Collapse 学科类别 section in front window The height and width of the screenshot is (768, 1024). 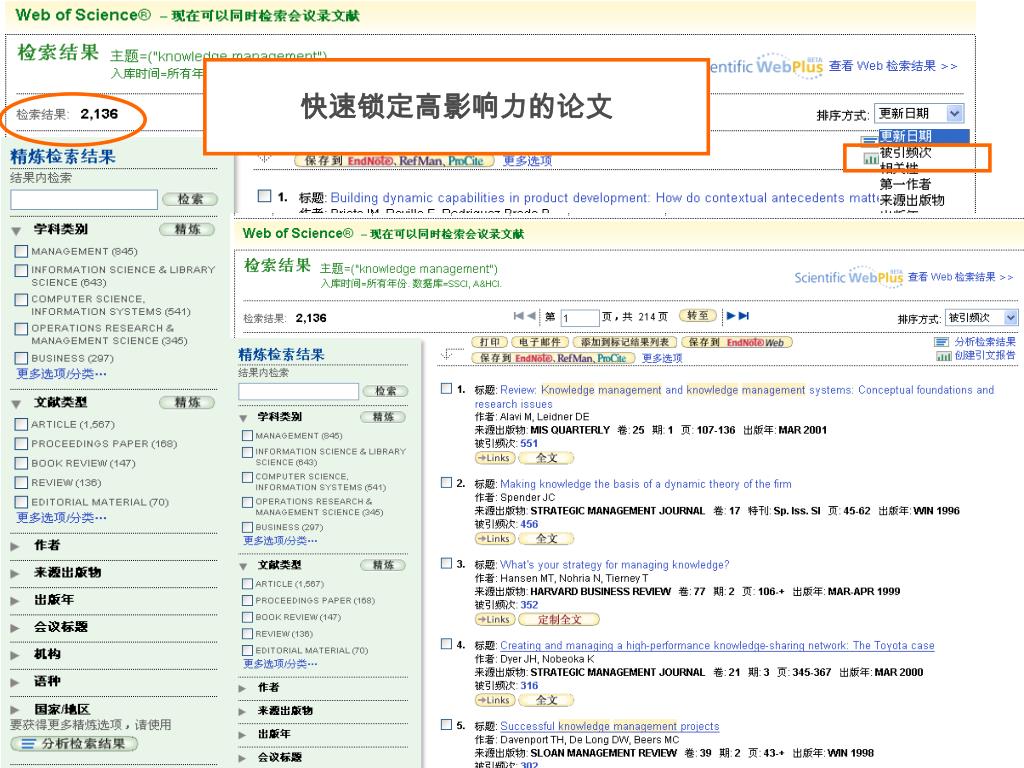[243, 418]
